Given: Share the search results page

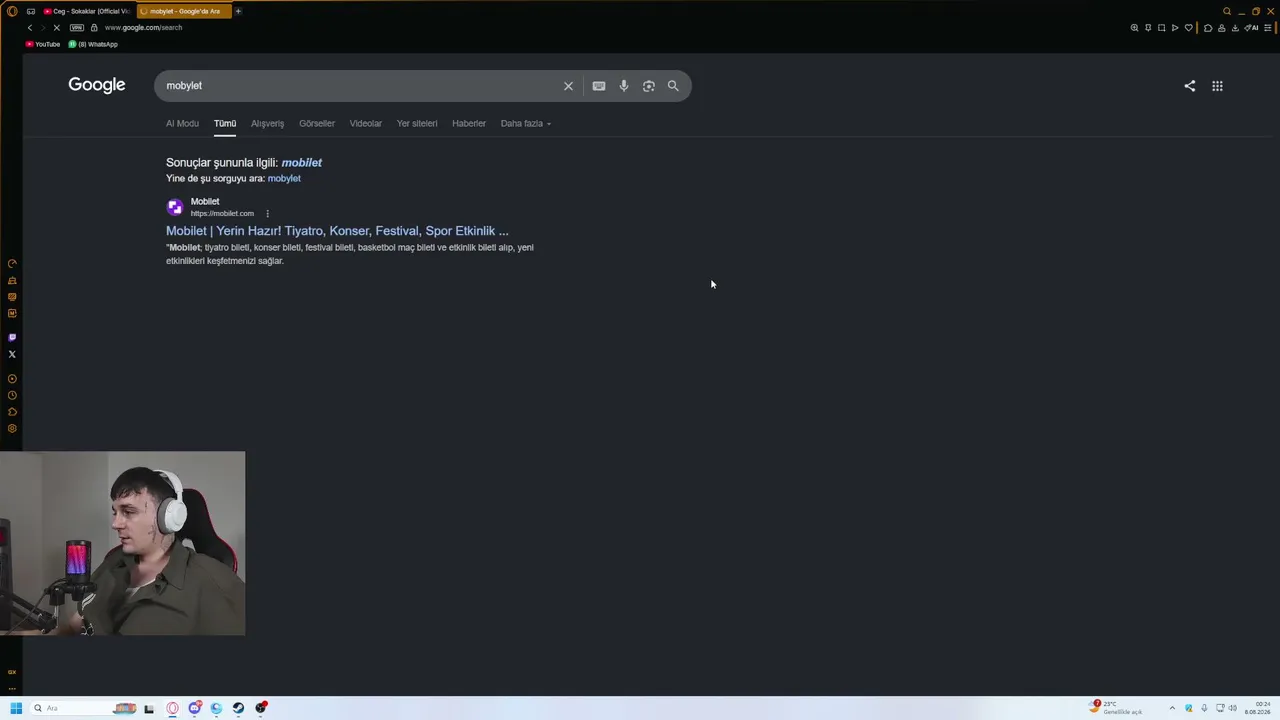Looking at the screenshot, I should (x=1189, y=86).
